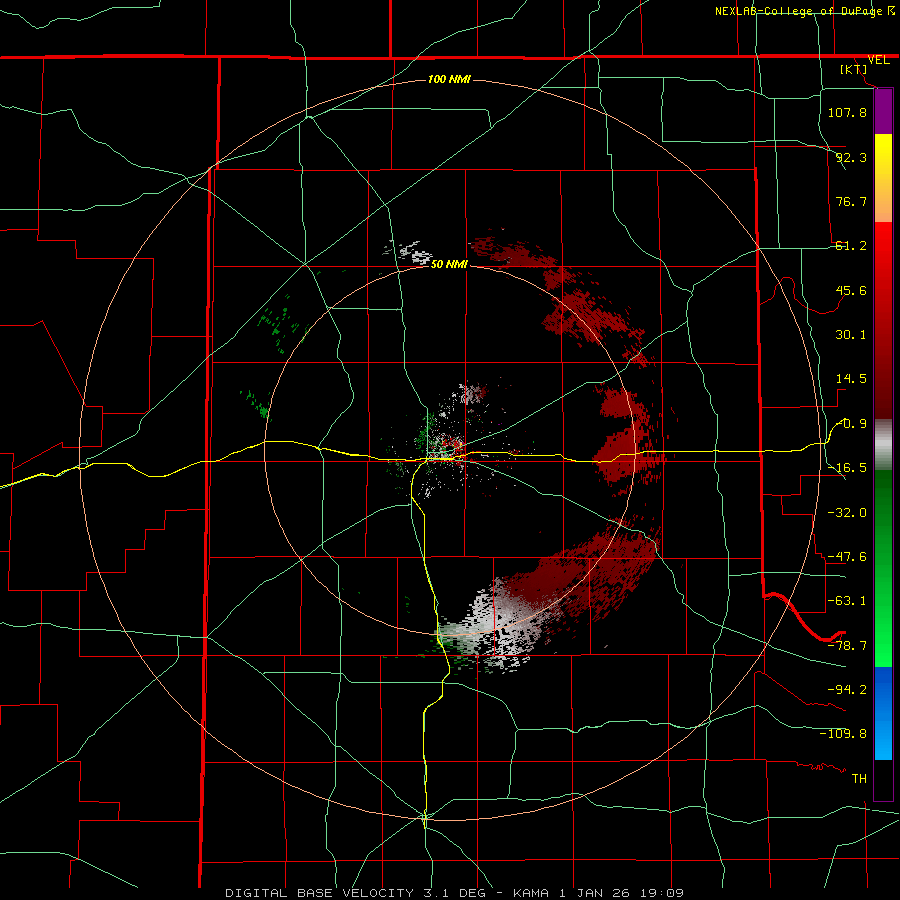Screen dimensions: 900x900
Task: Click the 30.1 velocity scale value
Action: pos(851,335)
